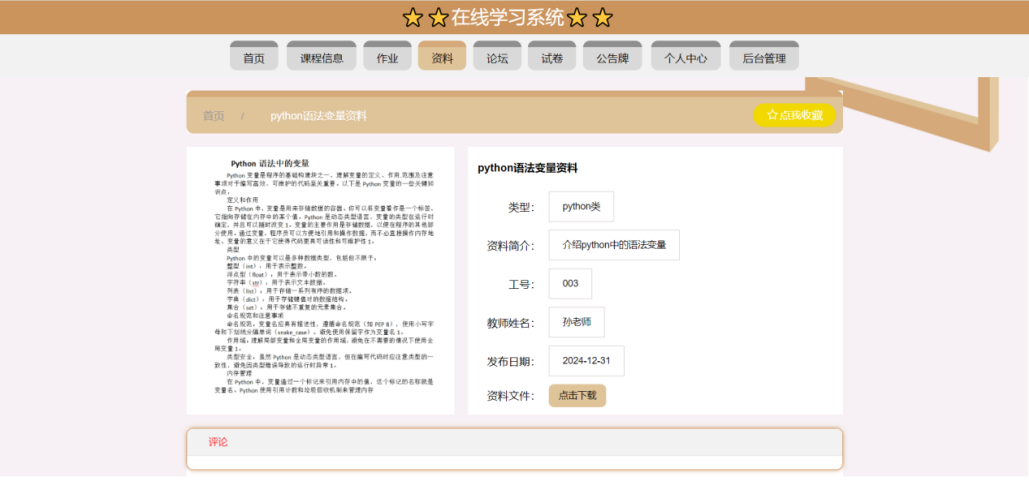The width and height of the screenshot is (1029, 494).
Task: Switch to the 论坛 tab
Action: 497,58
